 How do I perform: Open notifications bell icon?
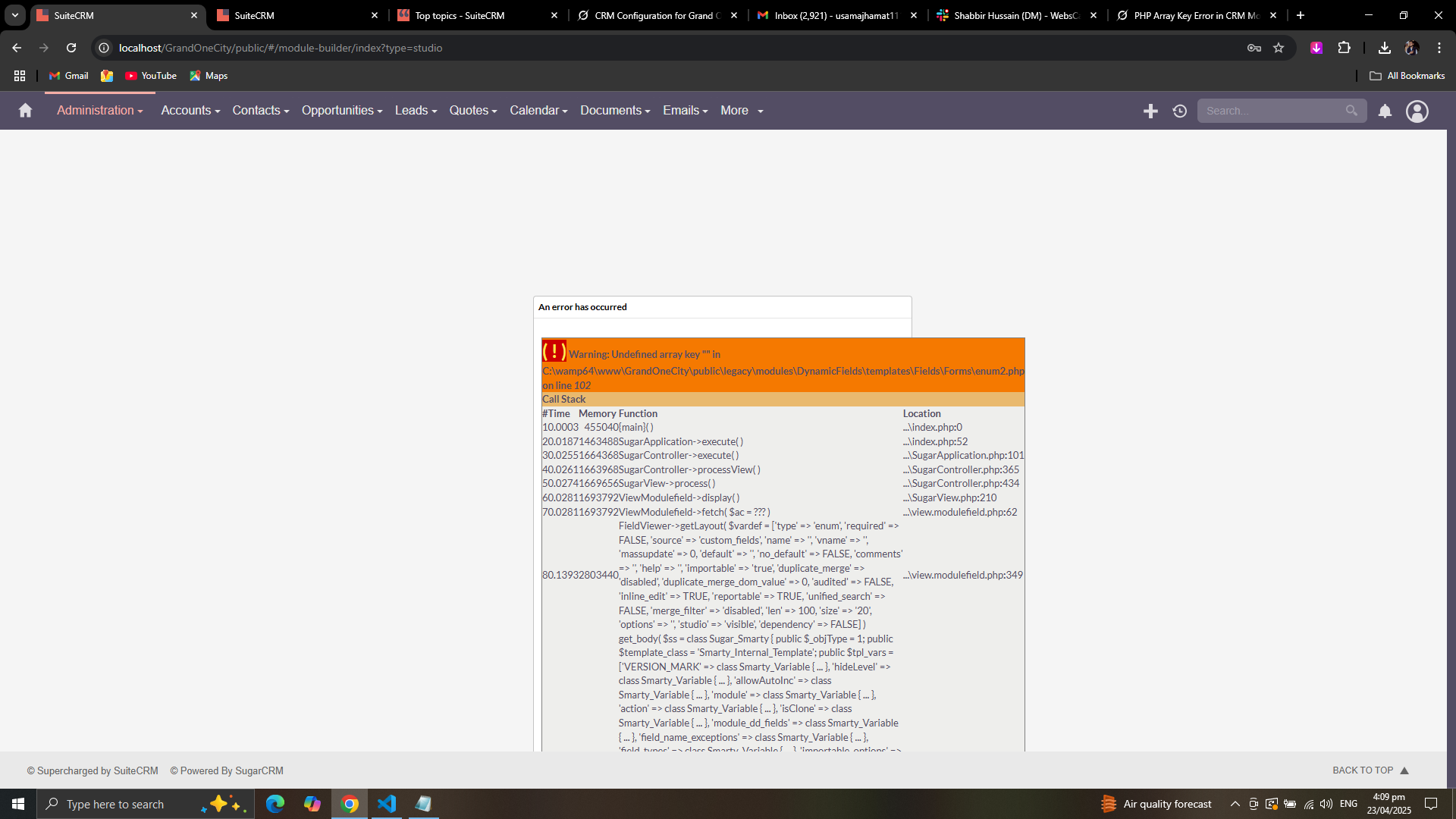pos(1385,111)
